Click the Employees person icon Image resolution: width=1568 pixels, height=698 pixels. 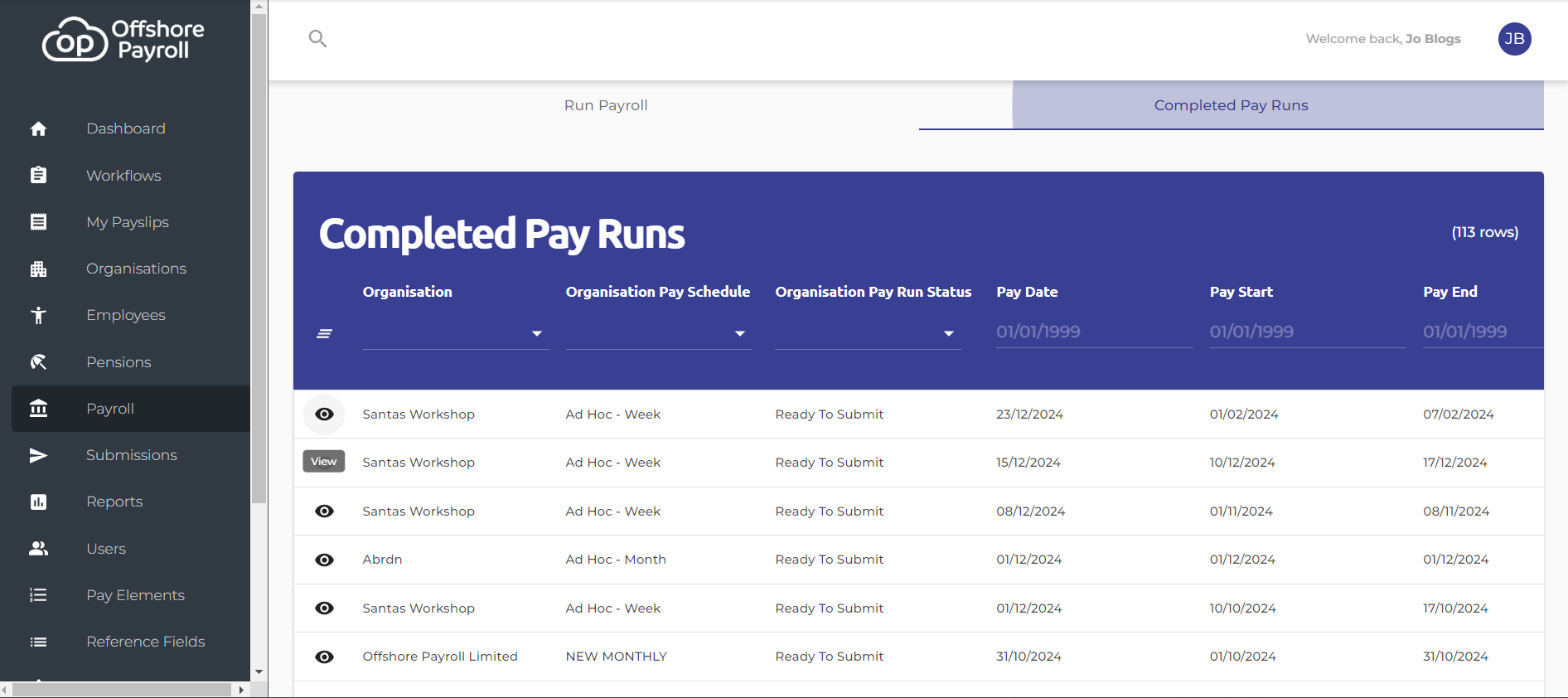[x=38, y=315]
